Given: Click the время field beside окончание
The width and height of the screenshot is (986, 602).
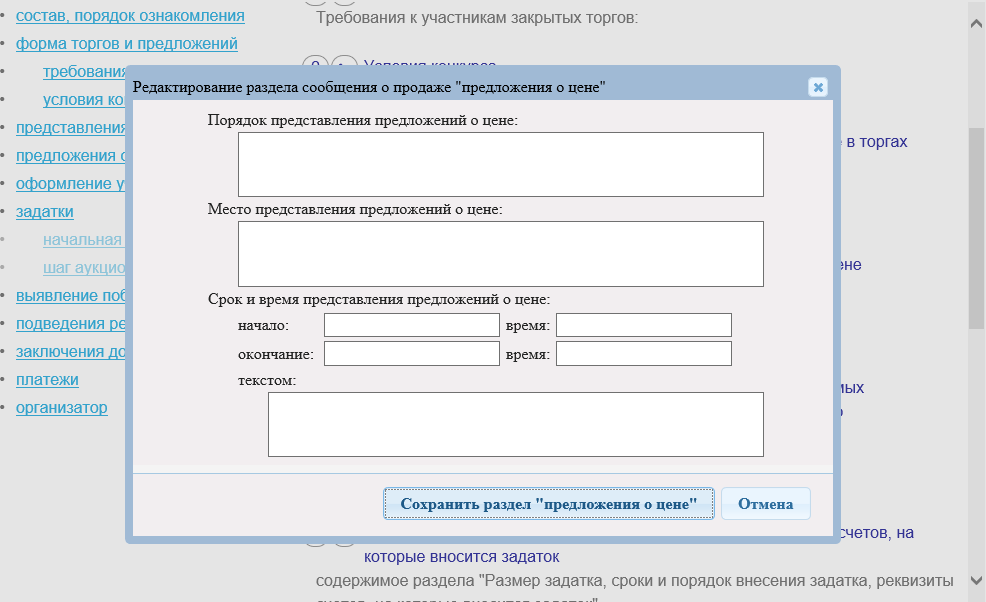Looking at the screenshot, I should [x=643, y=354].
